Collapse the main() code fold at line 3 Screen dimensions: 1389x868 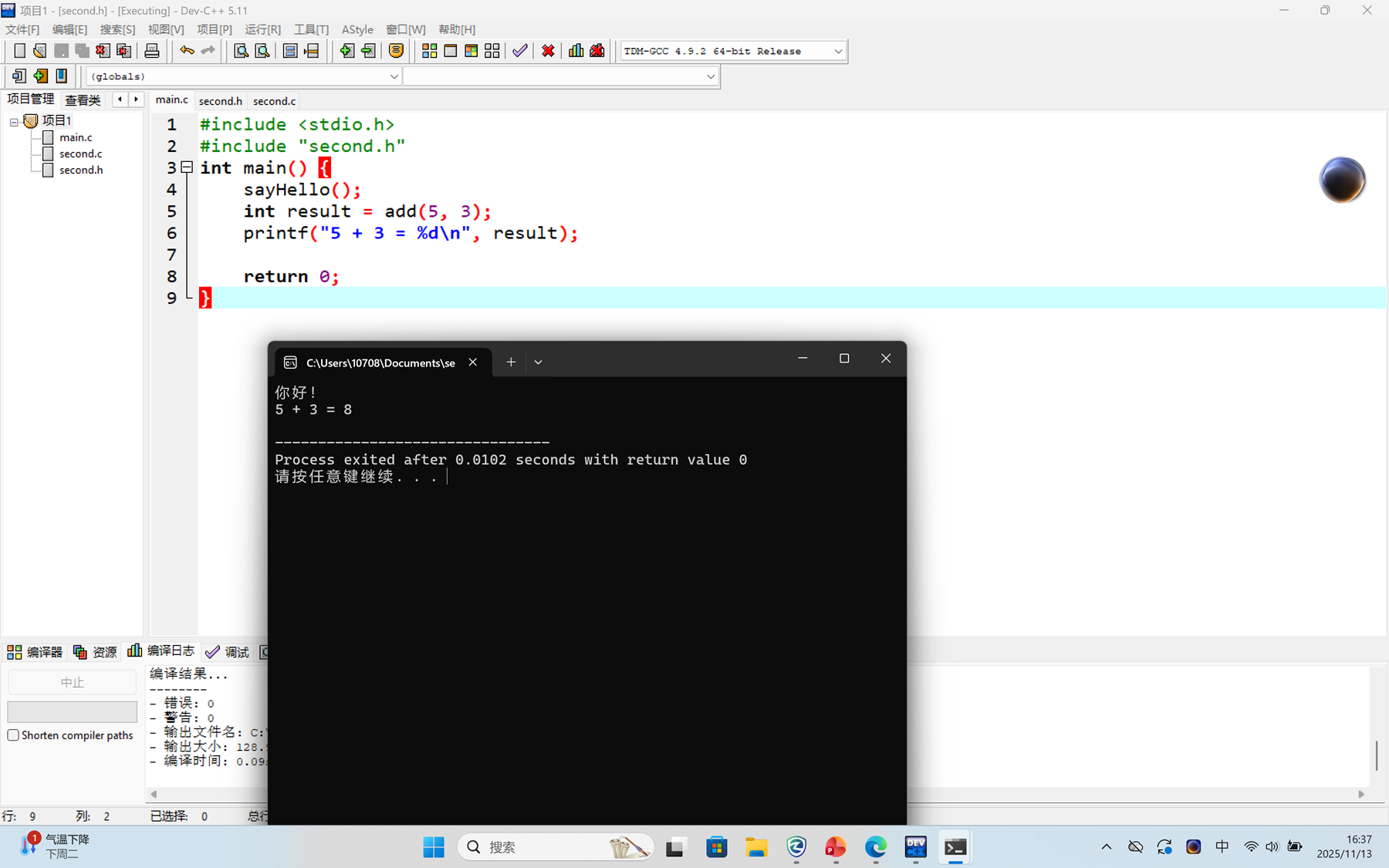tap(187, 167)
